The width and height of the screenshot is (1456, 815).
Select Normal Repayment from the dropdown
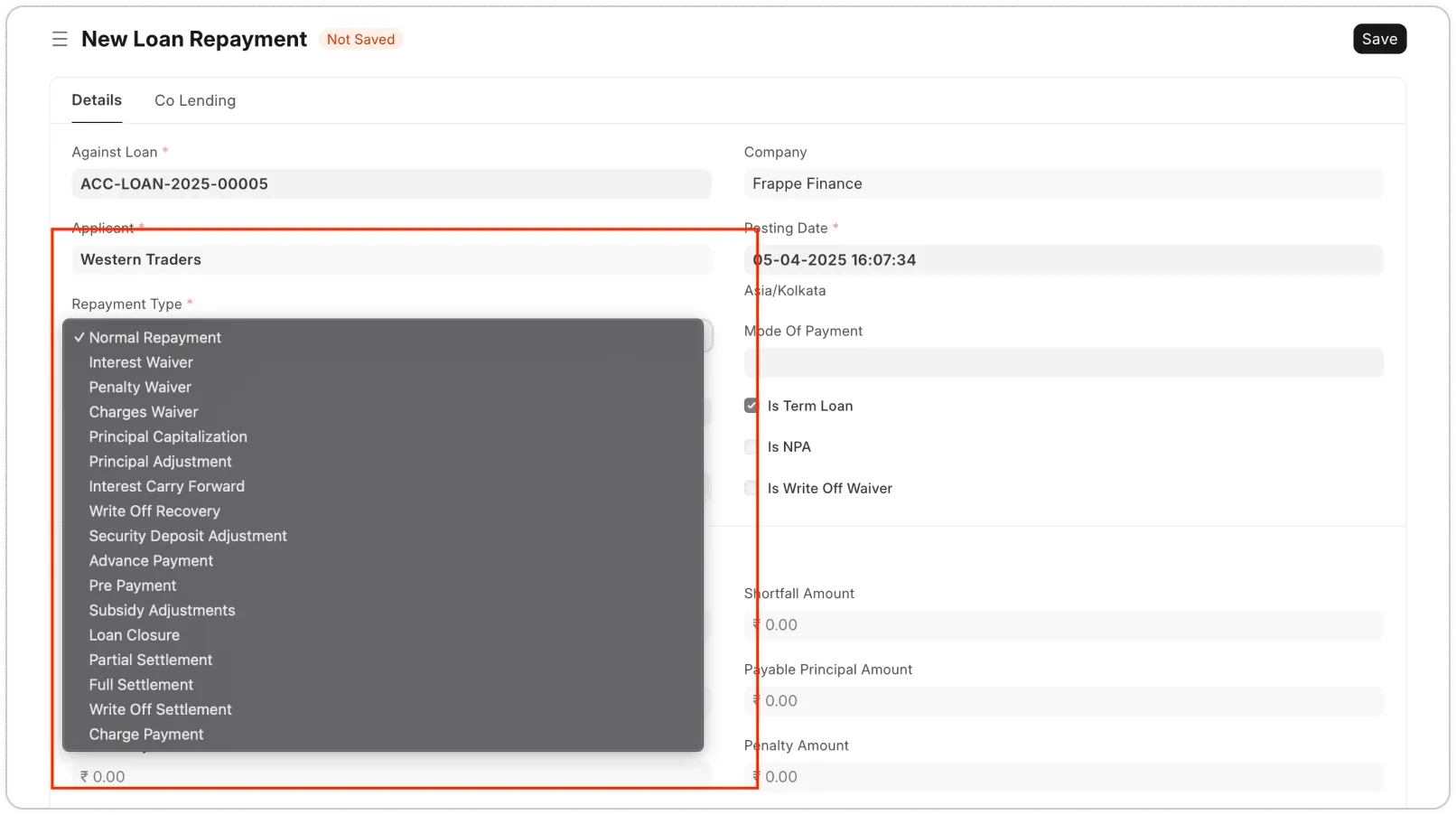[154, 337]
